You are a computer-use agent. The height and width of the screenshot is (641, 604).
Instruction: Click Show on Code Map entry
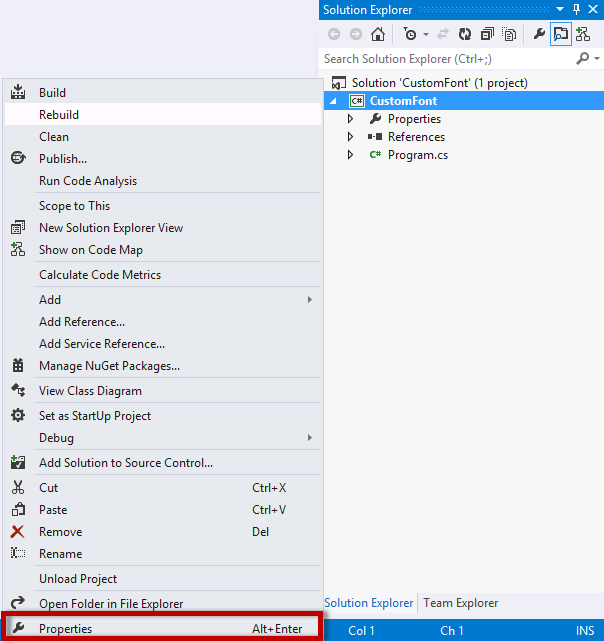coord(163,250)
